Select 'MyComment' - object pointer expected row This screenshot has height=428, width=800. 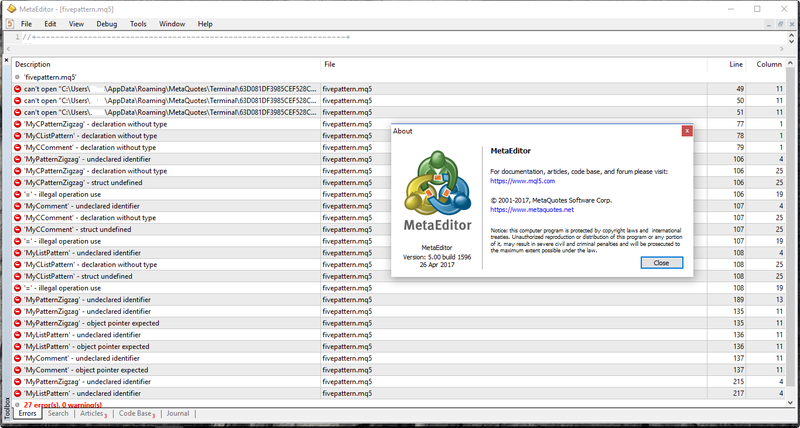(x=398, y=370)
